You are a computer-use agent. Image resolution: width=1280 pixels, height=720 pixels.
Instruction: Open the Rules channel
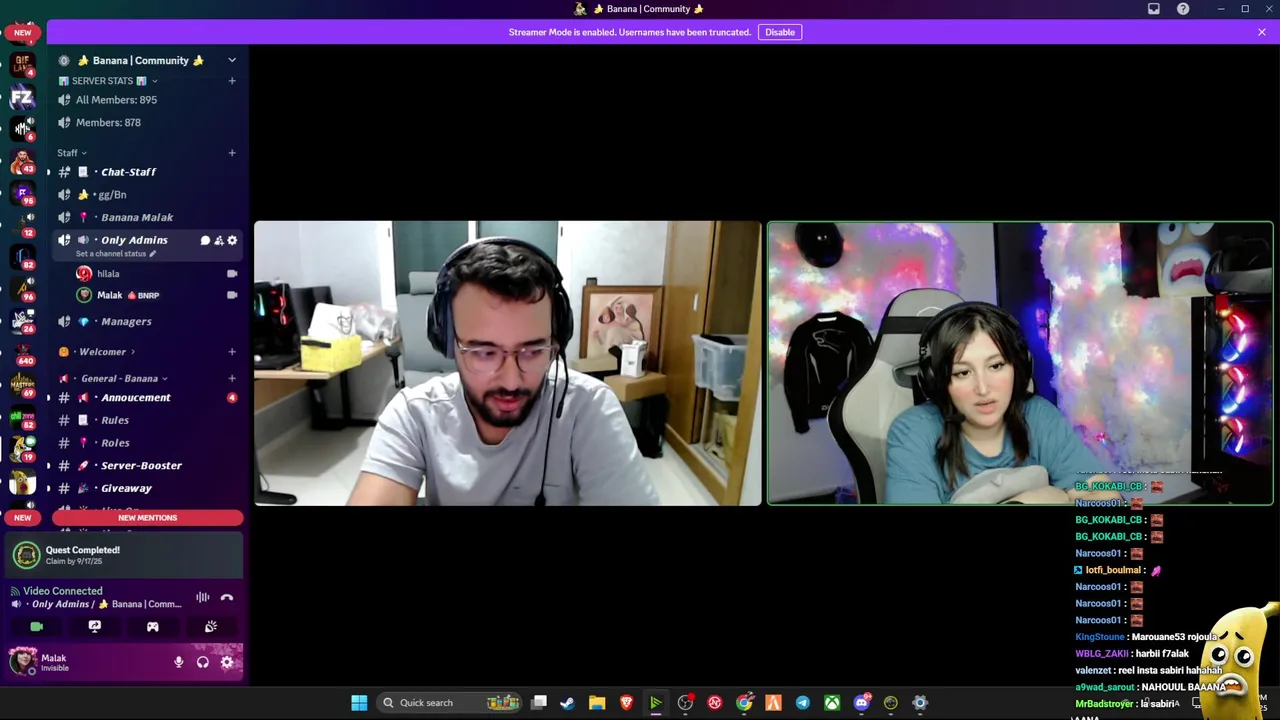pyautogui.click(x=148, y=420)
